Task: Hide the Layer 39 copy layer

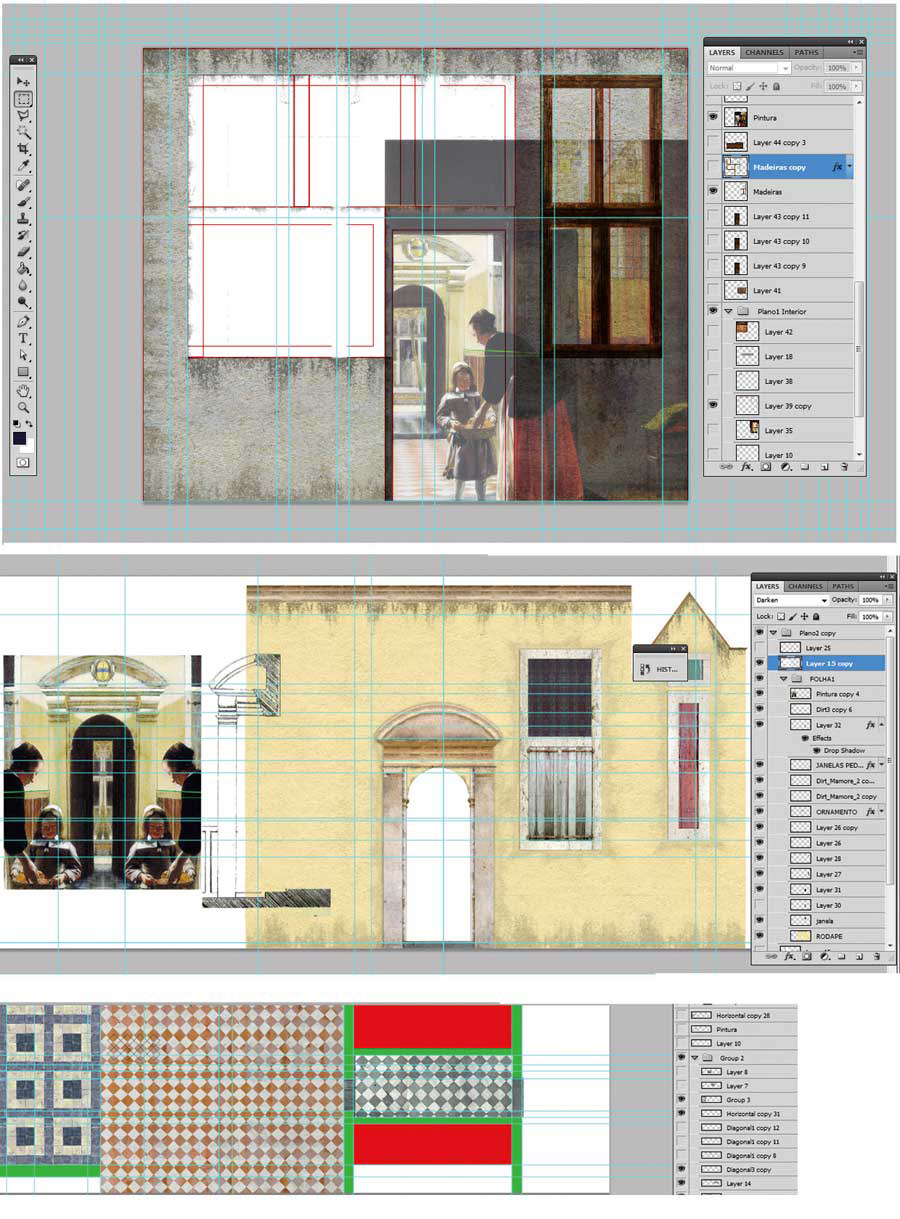Action: click(712, 406)
